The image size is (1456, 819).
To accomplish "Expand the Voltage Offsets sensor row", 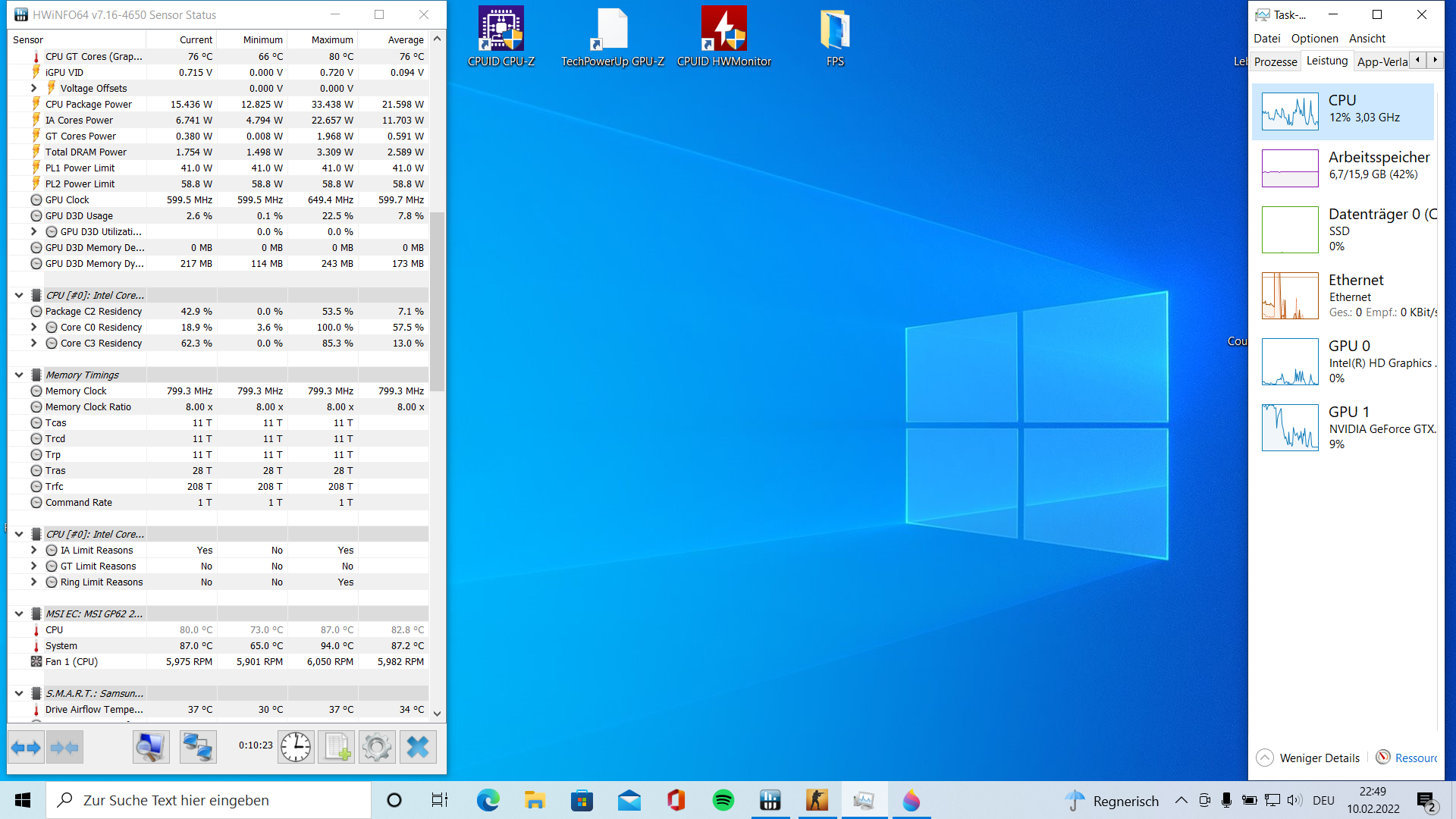I will [33, 88].
